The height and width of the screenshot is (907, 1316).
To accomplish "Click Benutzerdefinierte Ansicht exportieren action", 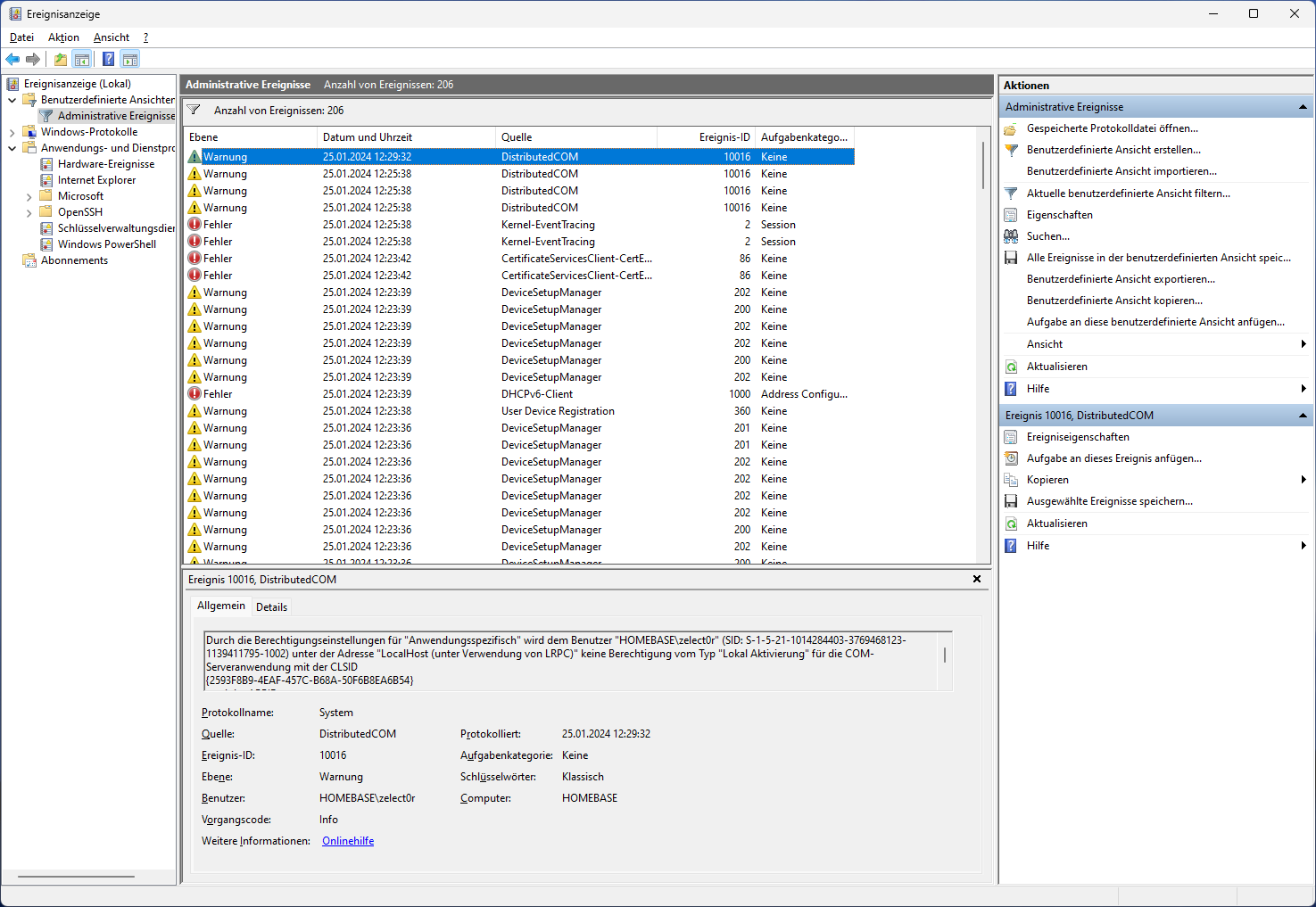I will click(x=1121, y=279).
